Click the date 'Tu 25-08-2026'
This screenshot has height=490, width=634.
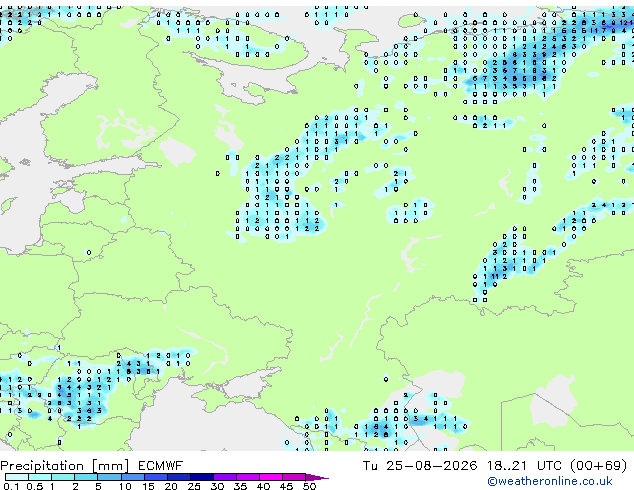[x=420, y=466]
